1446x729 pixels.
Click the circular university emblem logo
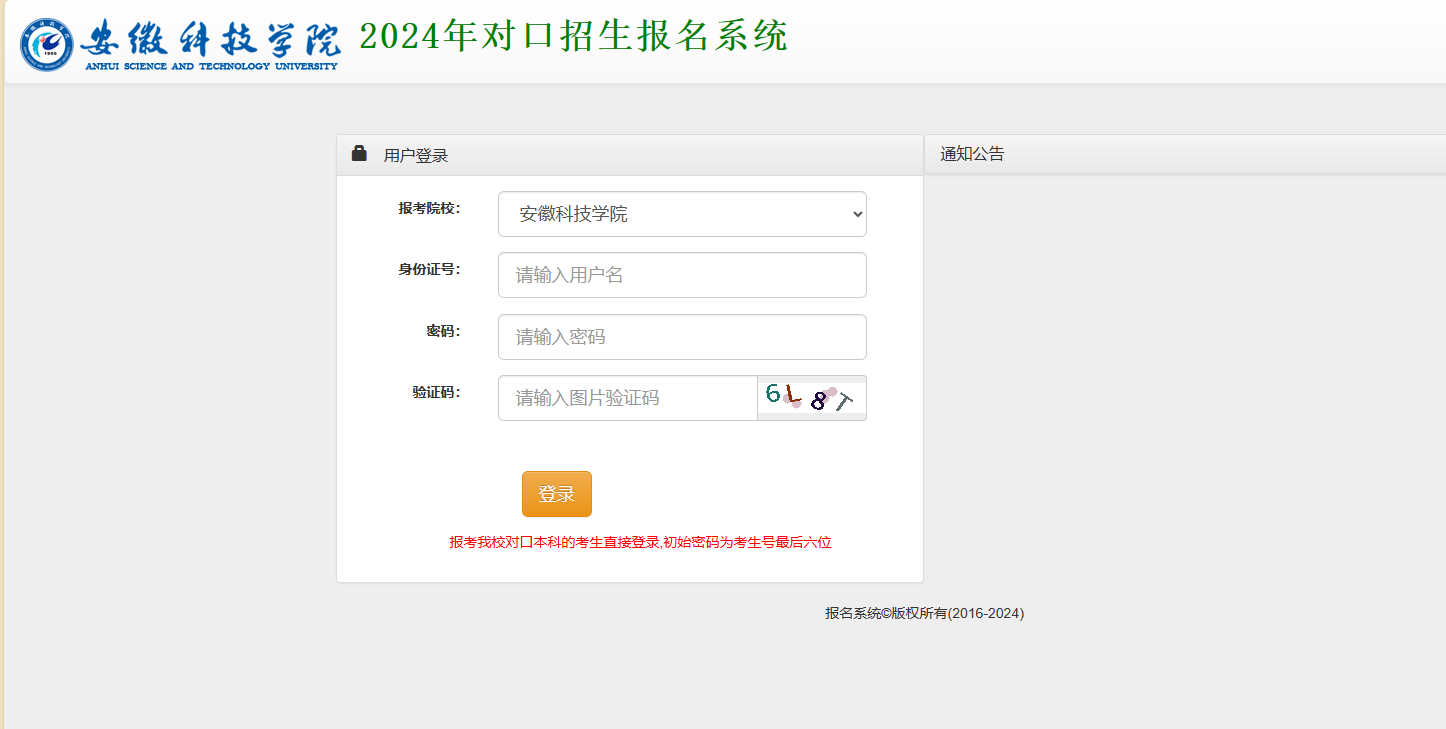[47, 44]
